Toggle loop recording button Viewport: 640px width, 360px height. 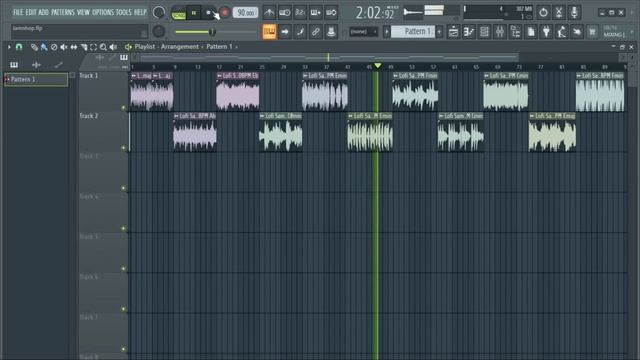[331, 13]
